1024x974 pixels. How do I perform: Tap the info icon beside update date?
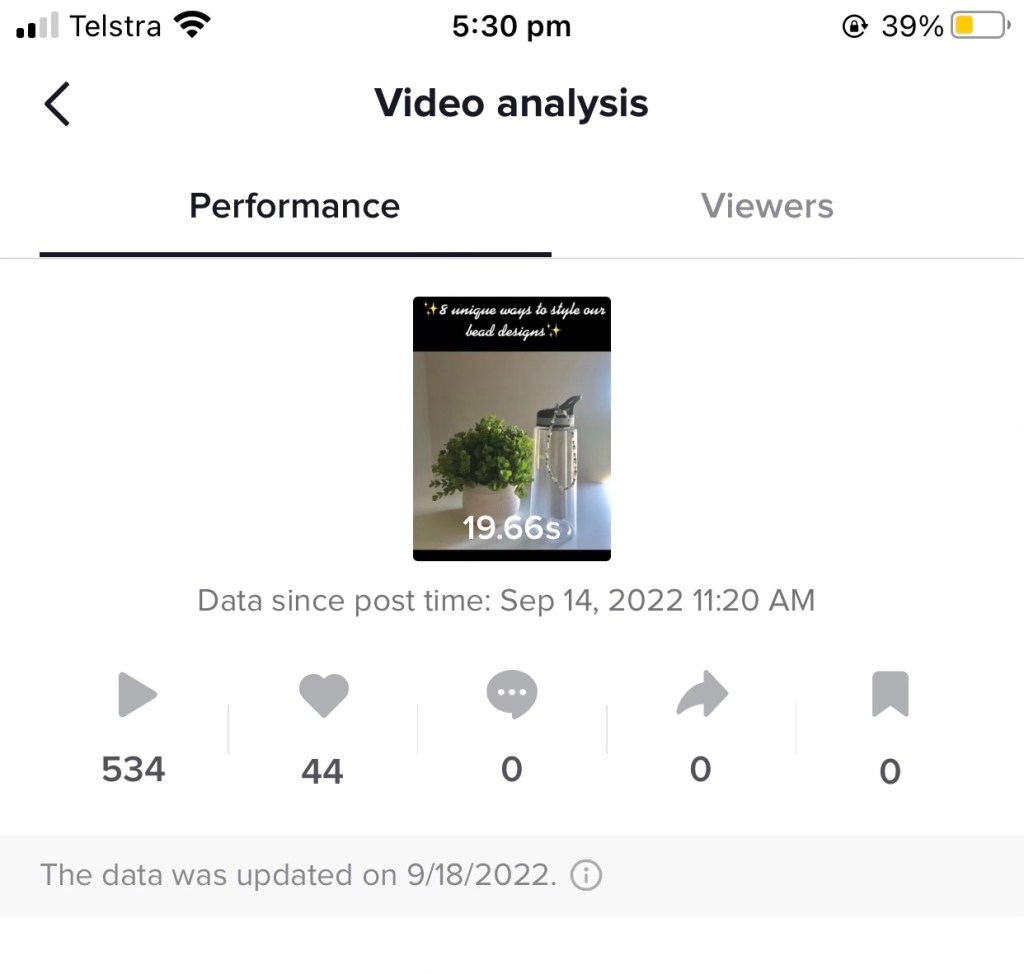[586, 876]
